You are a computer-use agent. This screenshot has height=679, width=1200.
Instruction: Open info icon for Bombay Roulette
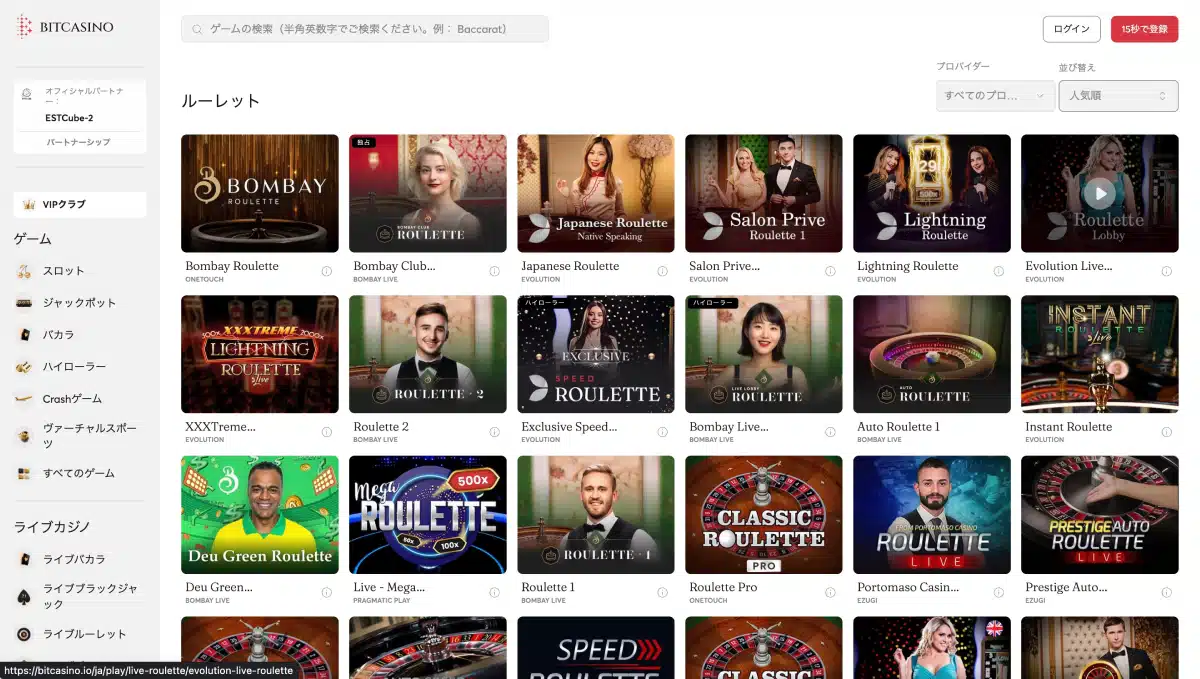pyautogui.click(x=326, y=271)
